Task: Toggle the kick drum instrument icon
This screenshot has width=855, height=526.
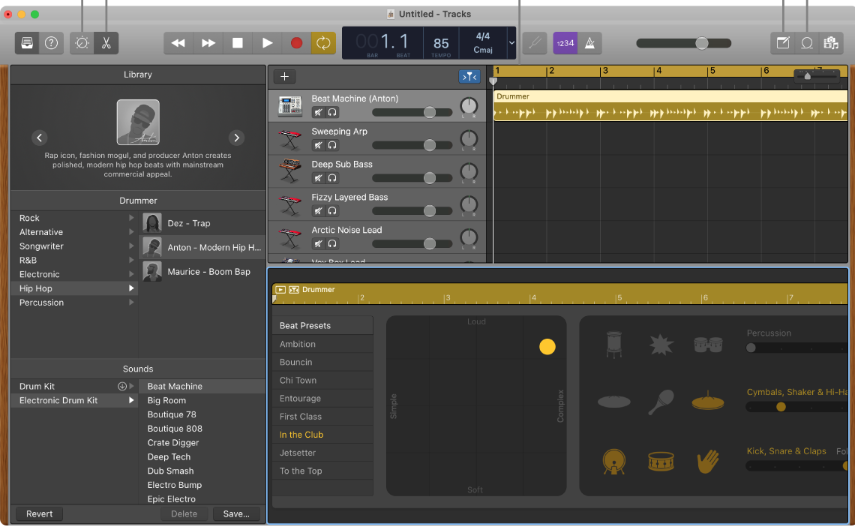Action: point(614,461)
